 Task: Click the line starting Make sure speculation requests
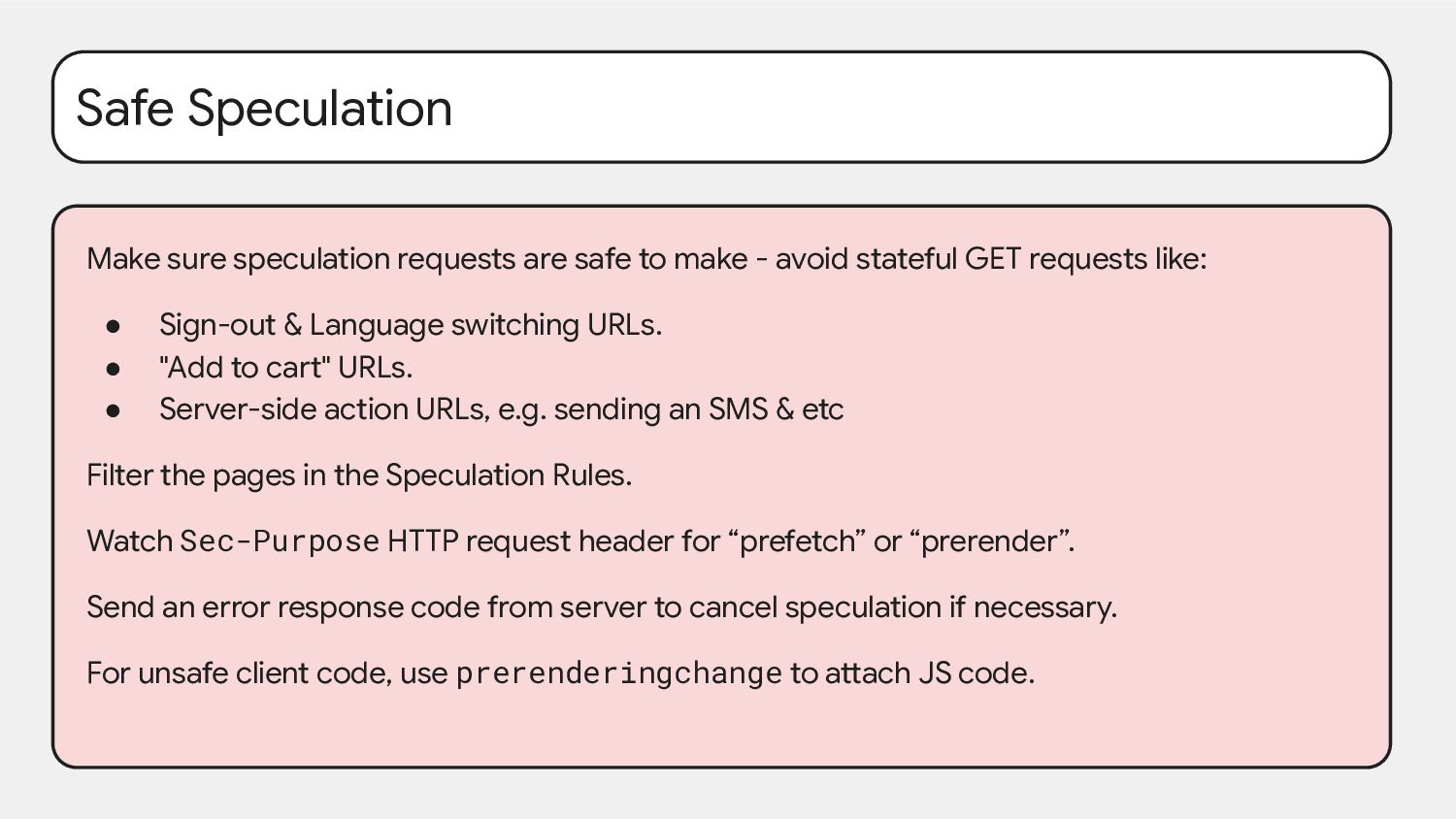click(646, 259)
